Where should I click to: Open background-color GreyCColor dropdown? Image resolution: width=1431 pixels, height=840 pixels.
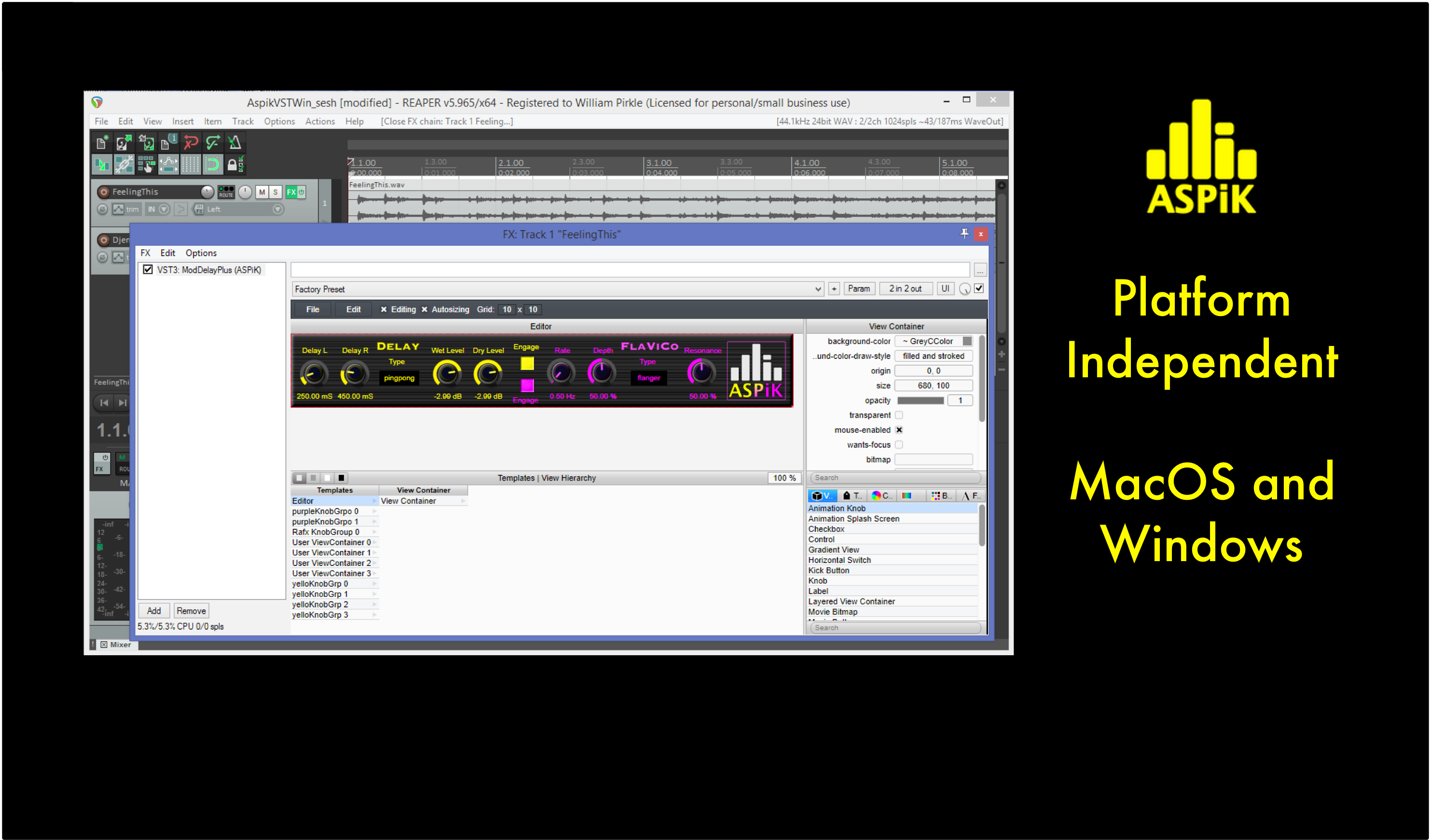pyautogui.click(x=934, y=341)
